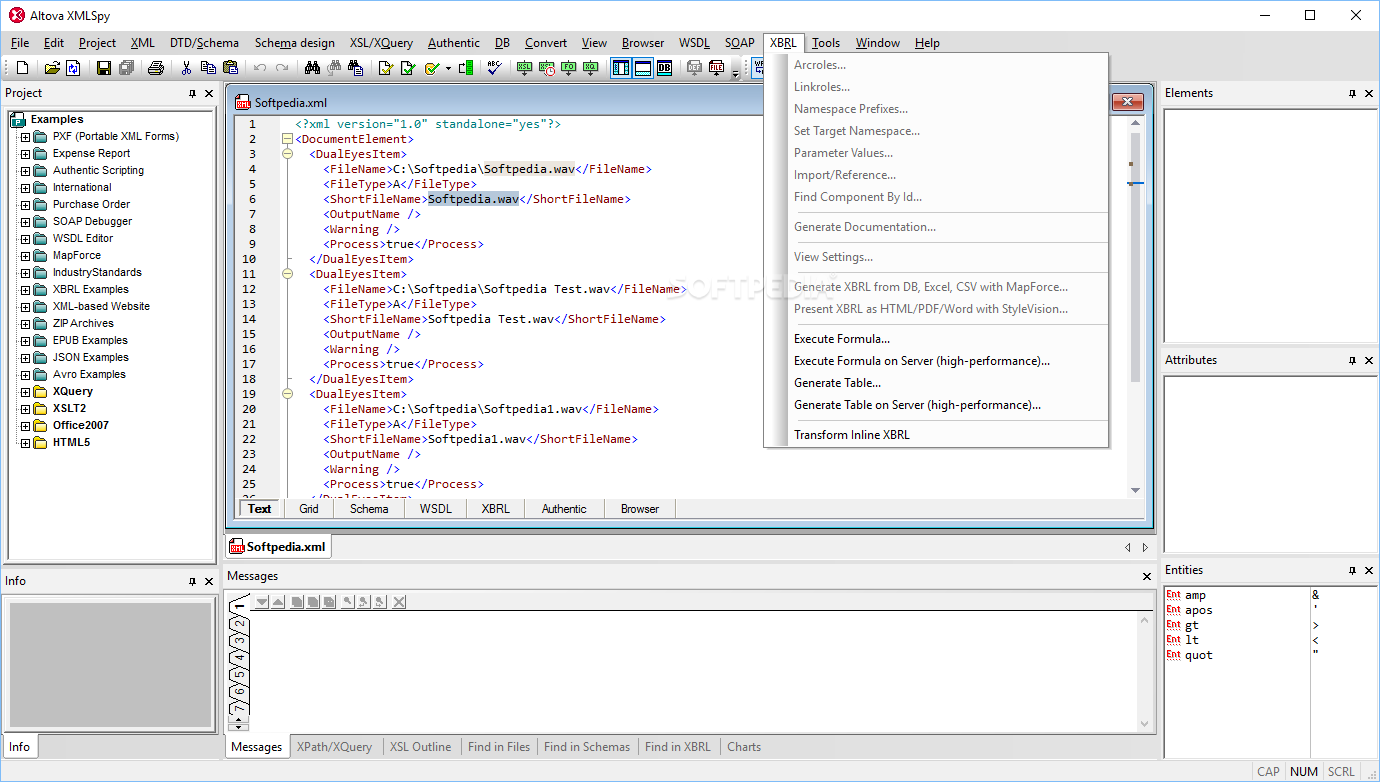
Task: Select message tab number 2
Action: click(x=239, y=624)
